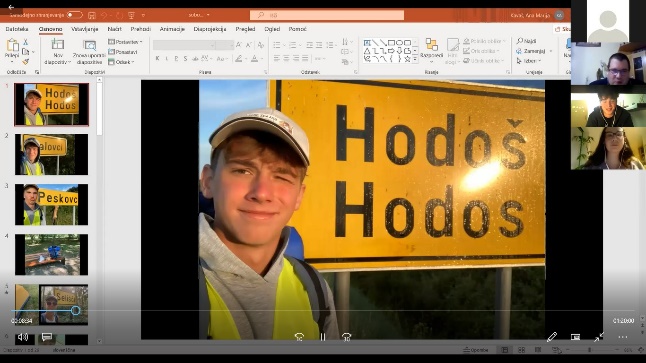646x363 pixels.
Task: Expand the Nov diapozitiv dropdown
Action: [58, 62]
